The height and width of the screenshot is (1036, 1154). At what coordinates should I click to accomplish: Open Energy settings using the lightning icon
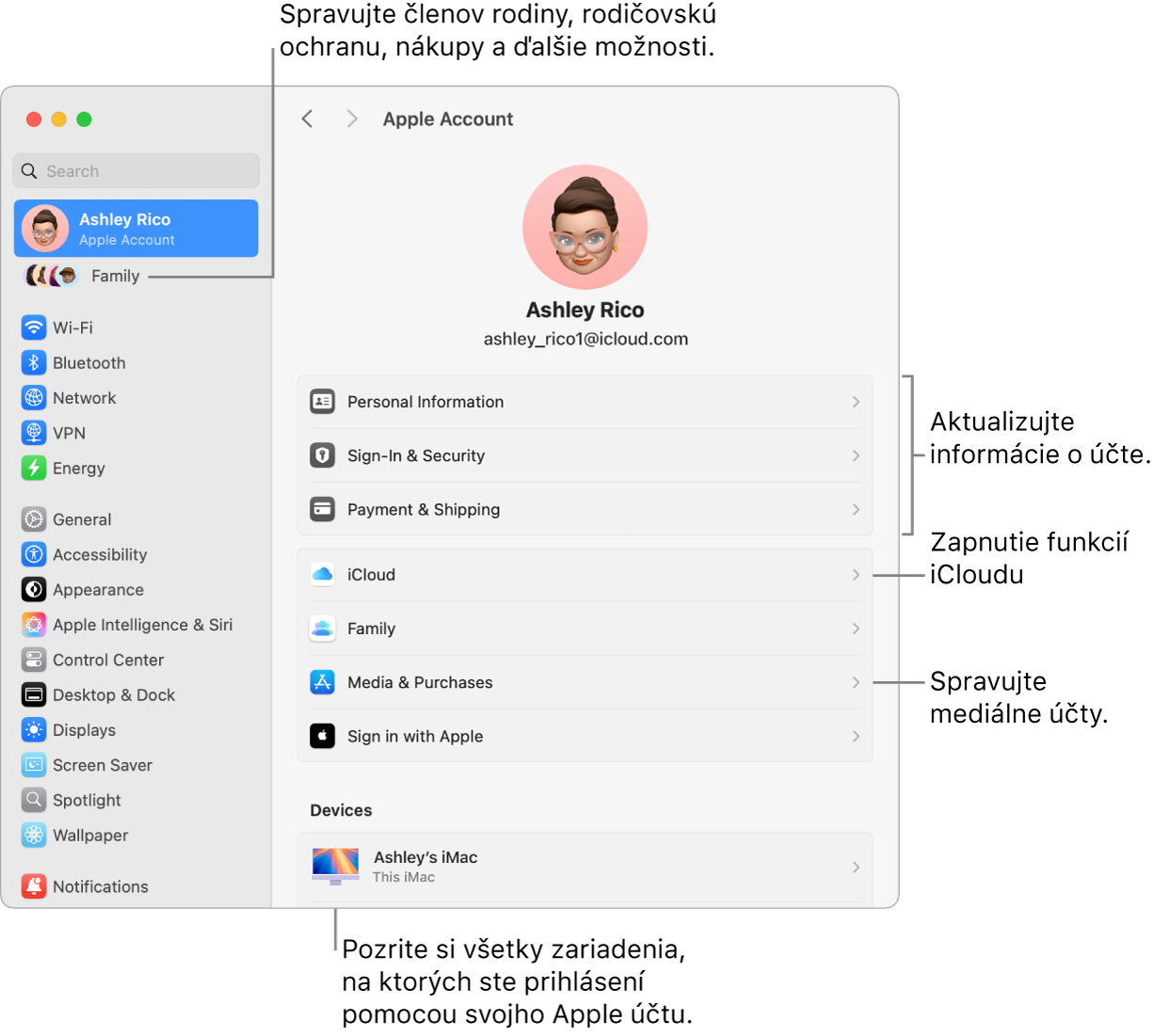pos(34,468)
